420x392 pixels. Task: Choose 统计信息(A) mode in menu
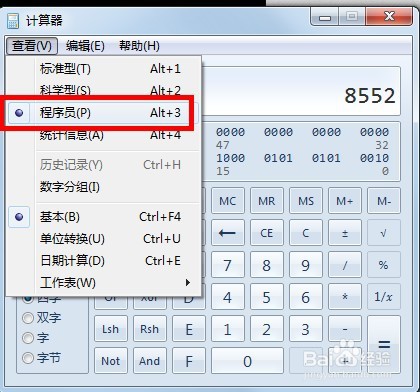104,135
